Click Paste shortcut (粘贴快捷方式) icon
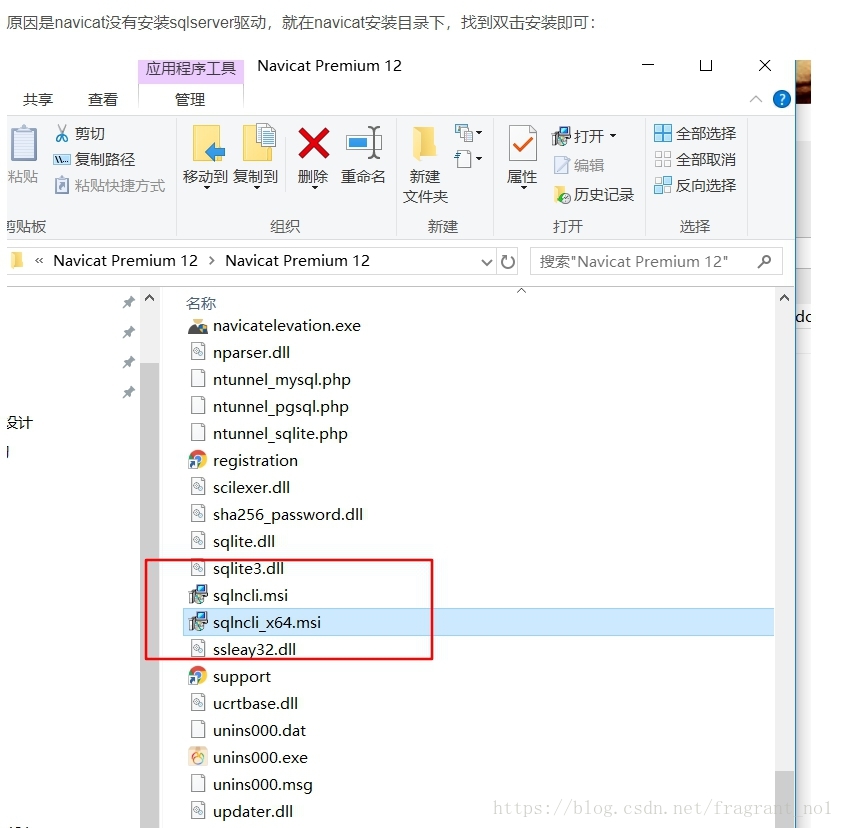The width and height of the screenshot is (844, 828). point(62,185)
